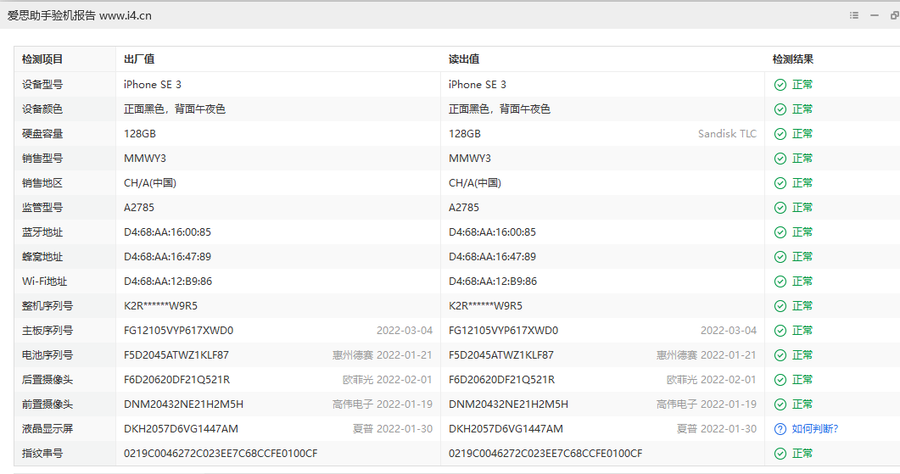Click factory value A2785

139,208
